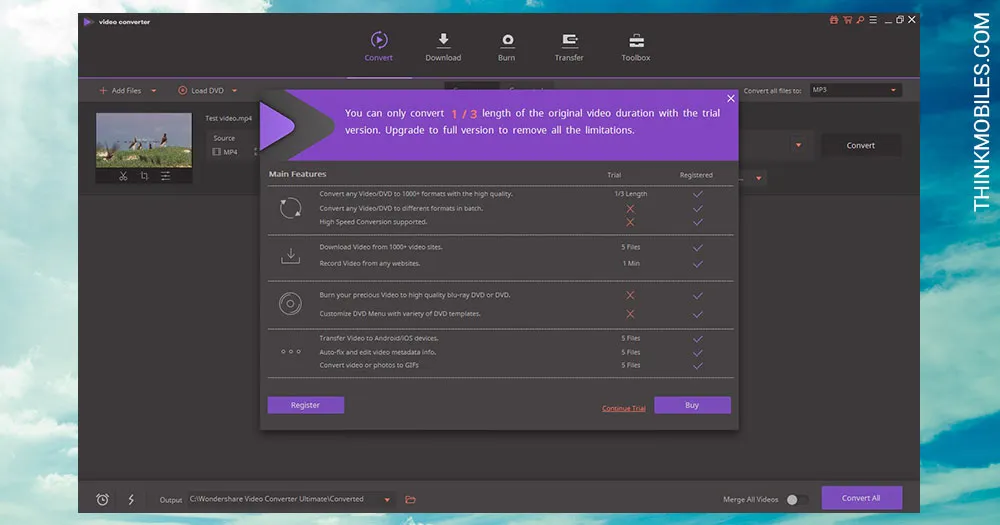This screenshot has height=525, width=1000.
Task: Click the Add Files button
Action: 120,91
